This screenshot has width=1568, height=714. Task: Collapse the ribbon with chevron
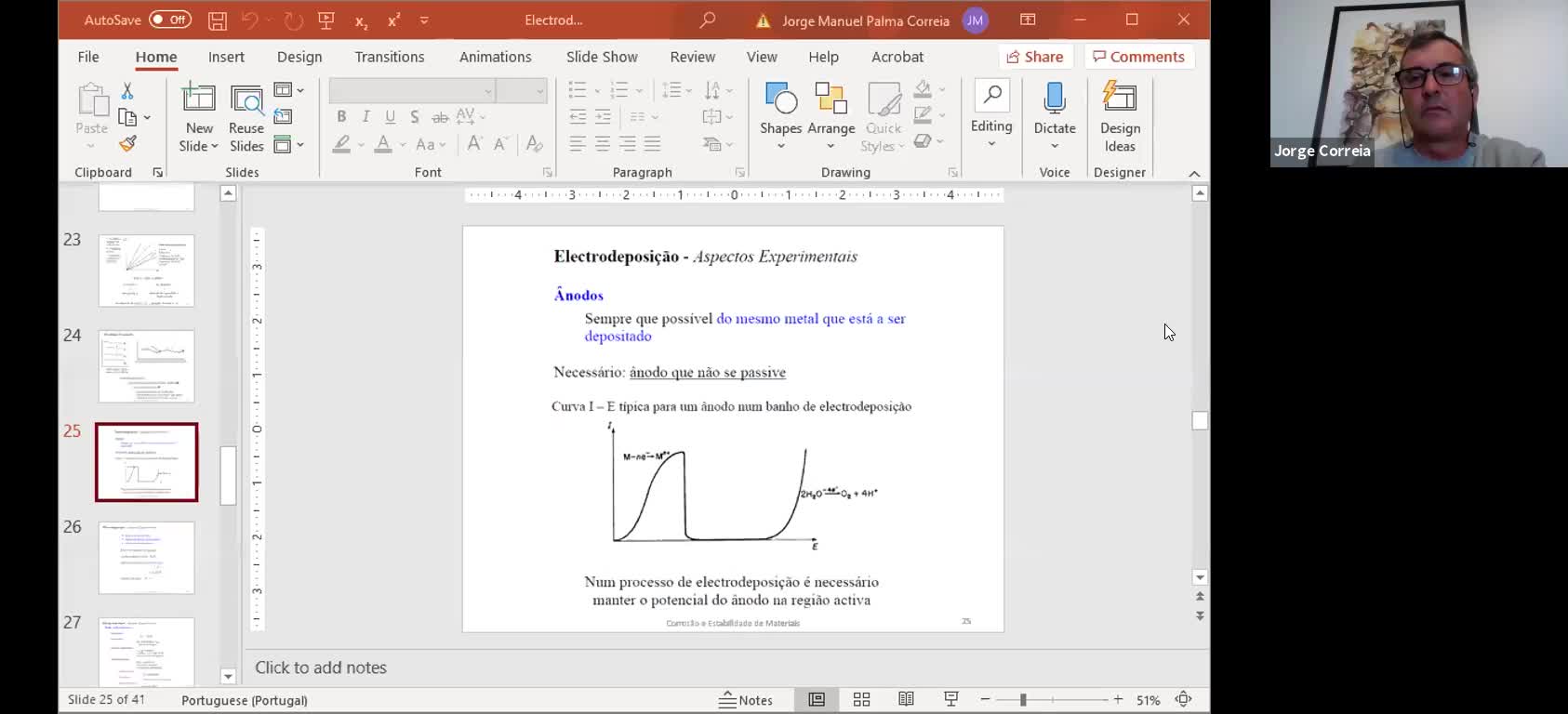(x=1194, y=174)
